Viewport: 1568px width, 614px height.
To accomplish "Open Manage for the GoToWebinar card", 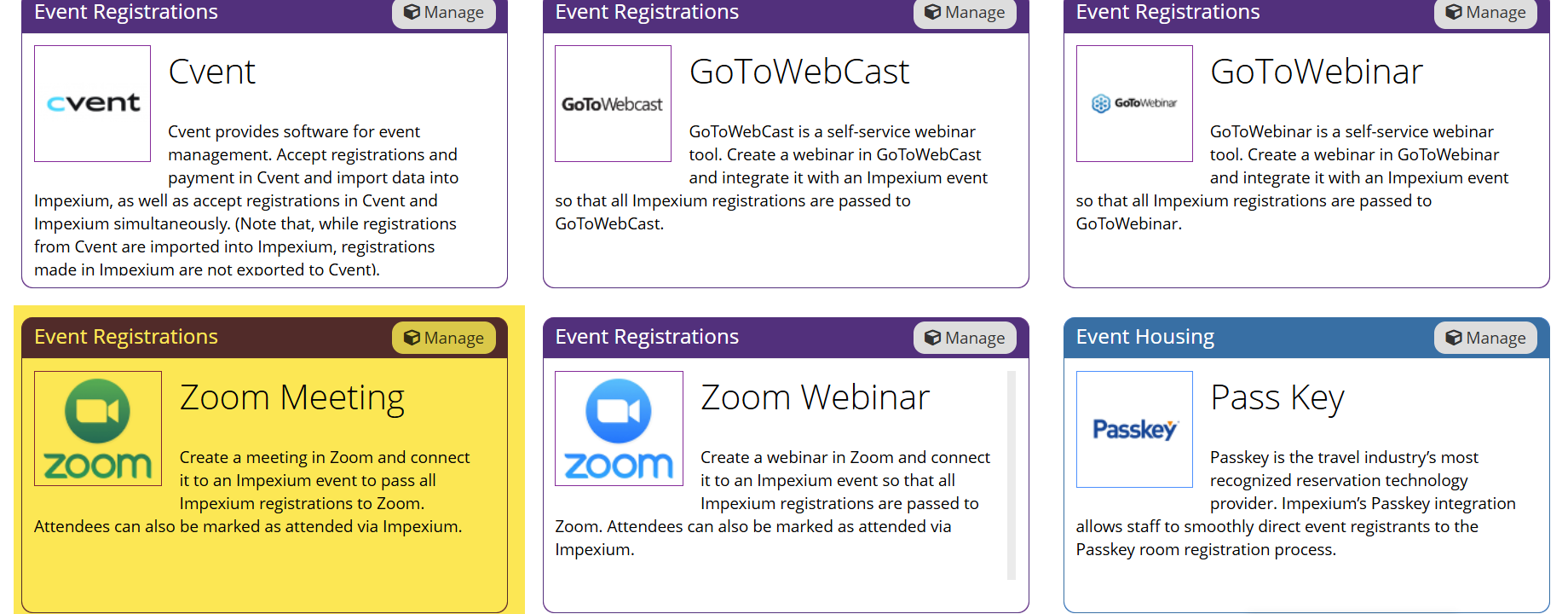I will [x=1486, y=13].
